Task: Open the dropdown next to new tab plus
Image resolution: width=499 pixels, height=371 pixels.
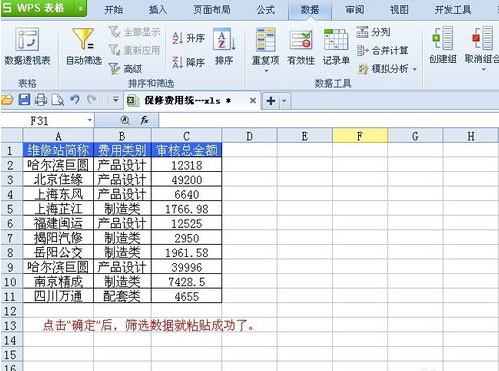Action: [284, 101]
